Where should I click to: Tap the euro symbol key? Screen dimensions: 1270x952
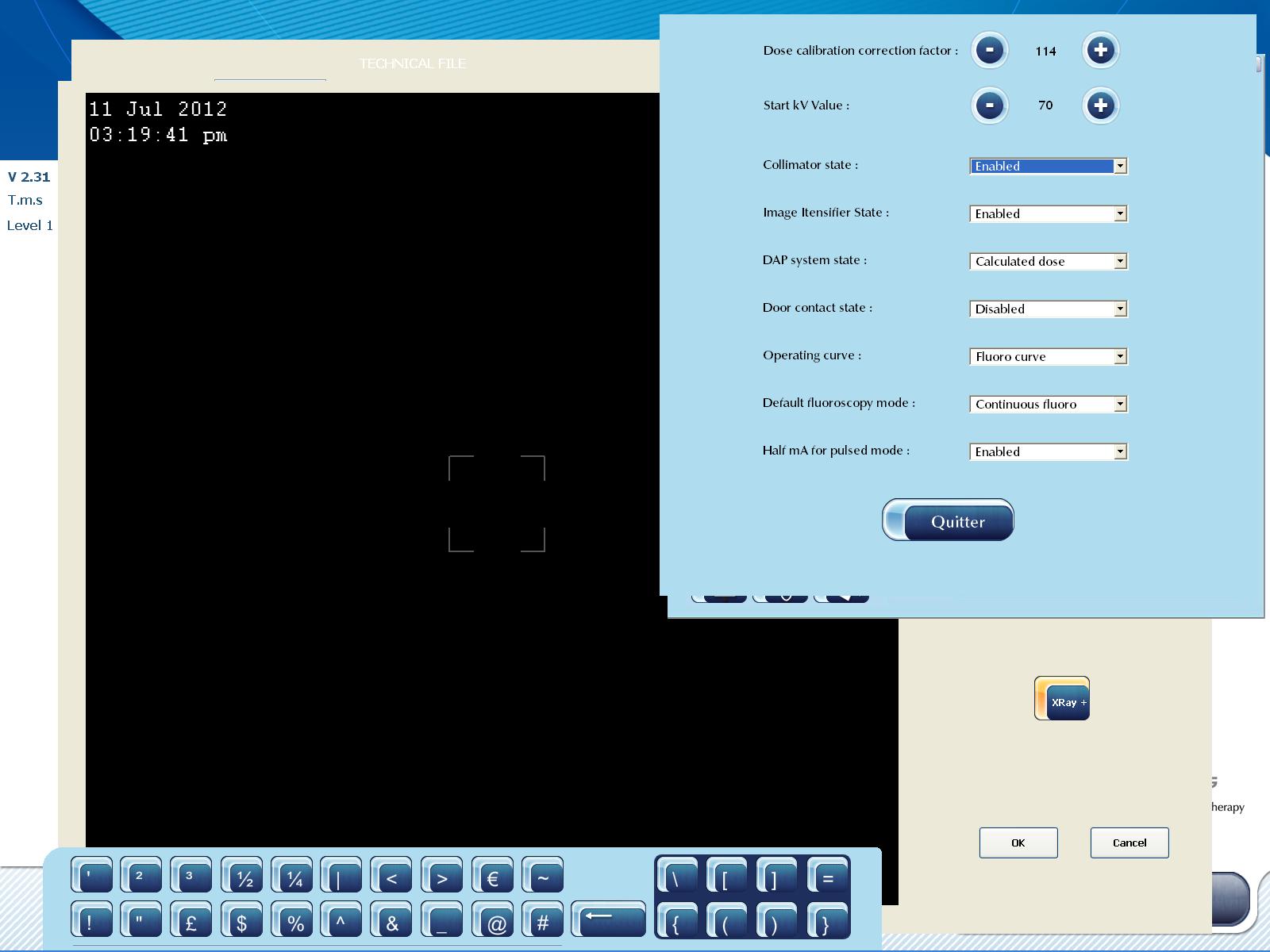pyautogui.click(x=493, y=876)
